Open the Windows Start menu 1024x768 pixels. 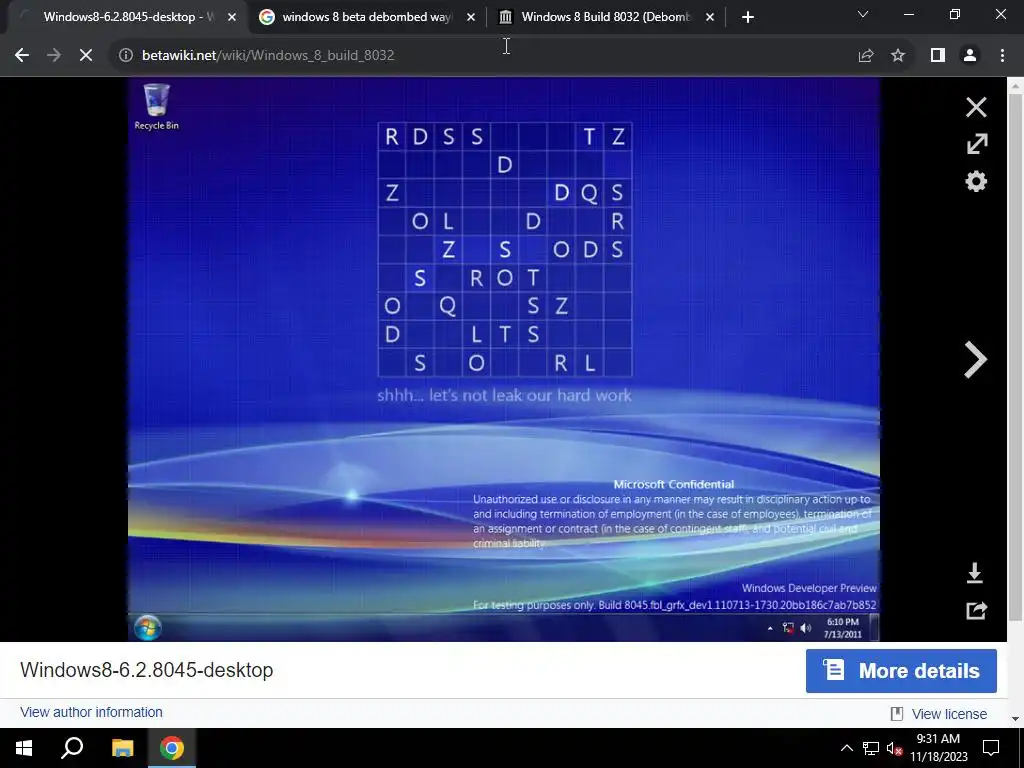click(24, 748)
